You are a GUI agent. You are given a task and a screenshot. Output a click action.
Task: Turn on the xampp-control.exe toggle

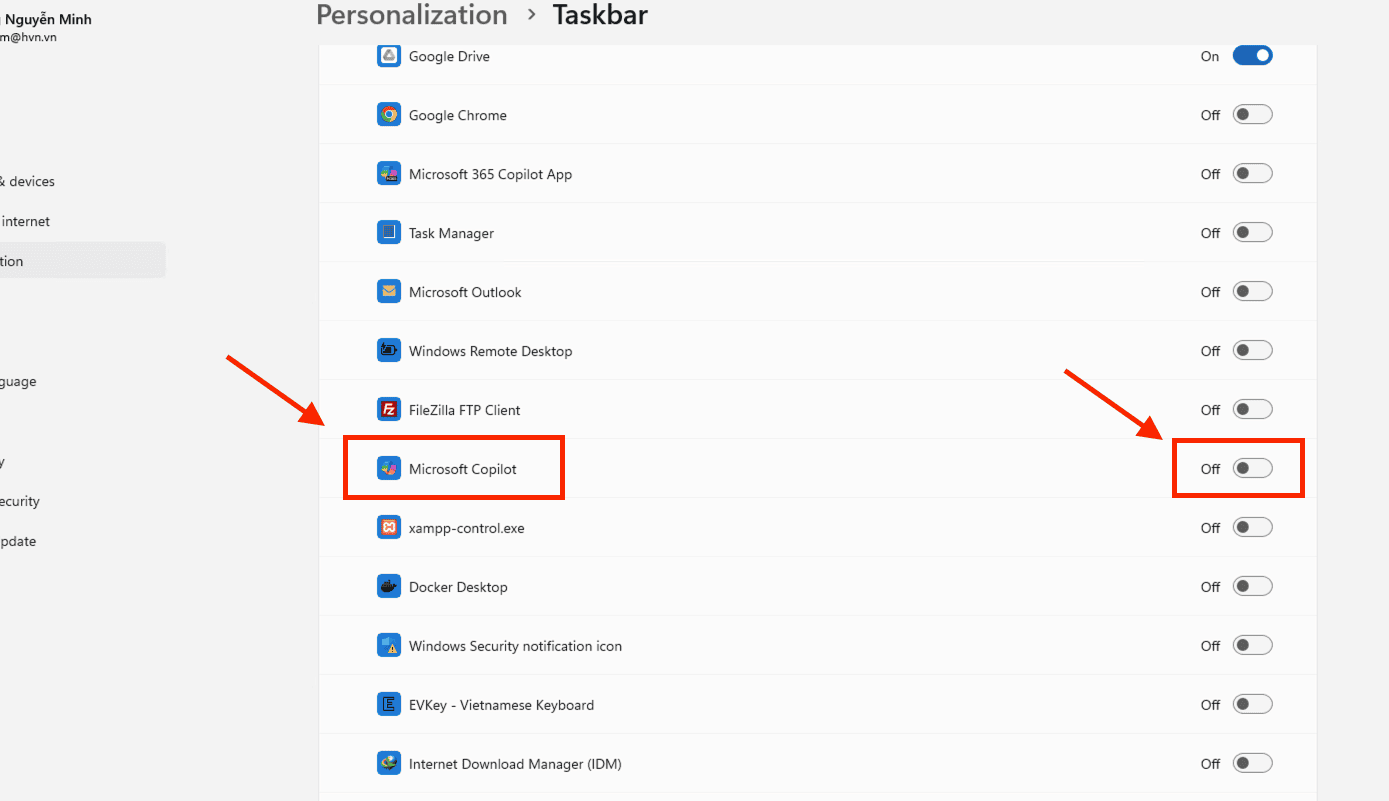coord(1252,527)
